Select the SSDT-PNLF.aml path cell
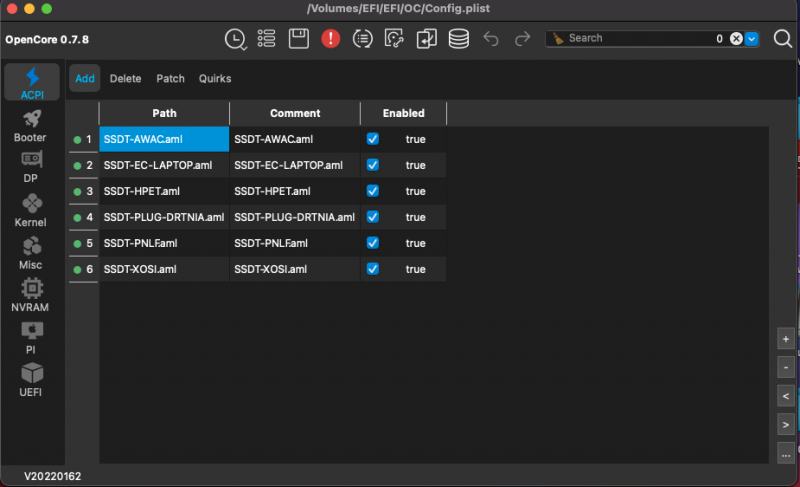800x487 pixels. (x=164, y=243)
